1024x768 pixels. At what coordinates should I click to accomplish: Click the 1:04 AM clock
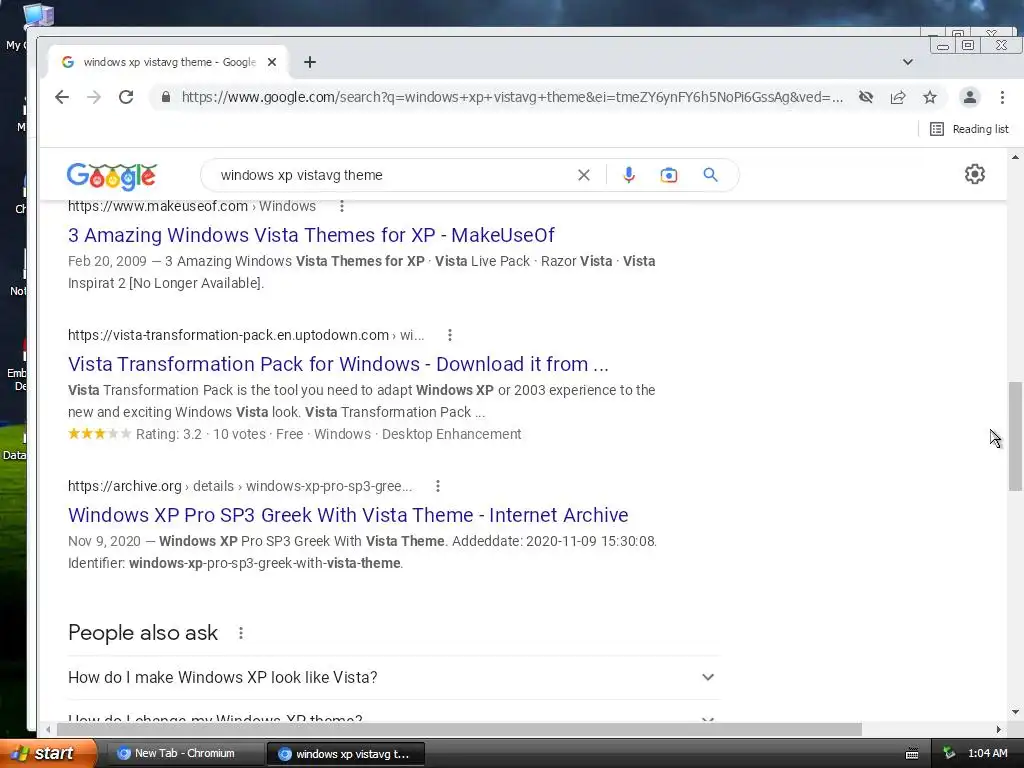(x=987, y=754)
